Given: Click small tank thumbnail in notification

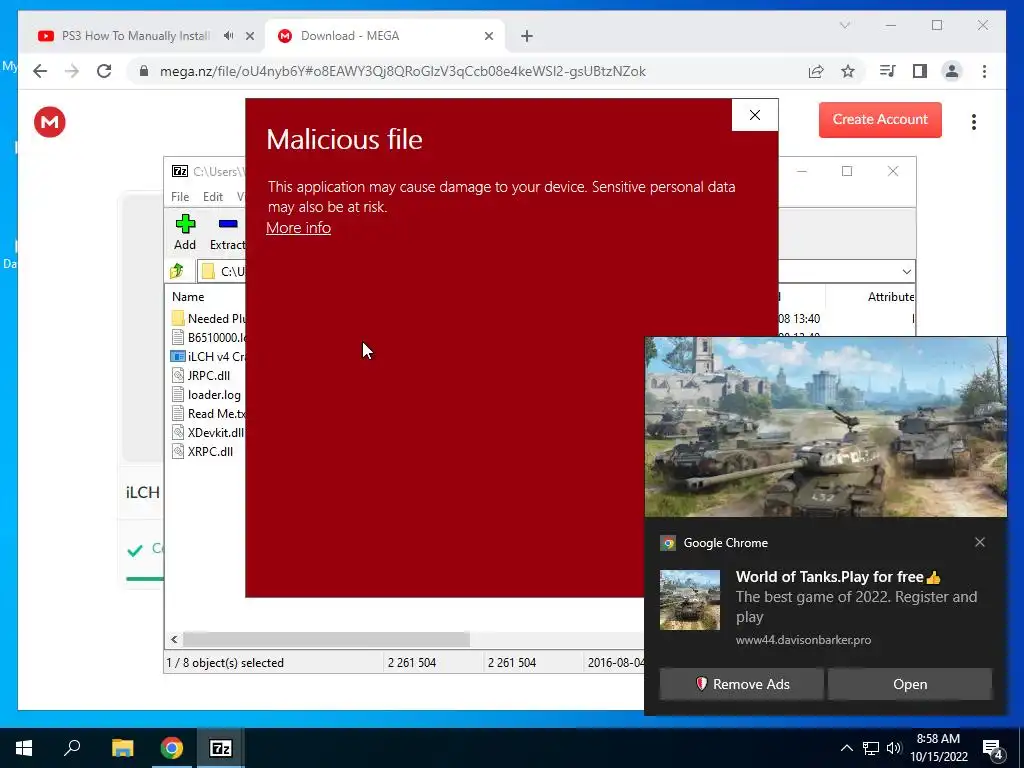Looking at the screenshot, I should pyautogui.click(x=690, y=600).
